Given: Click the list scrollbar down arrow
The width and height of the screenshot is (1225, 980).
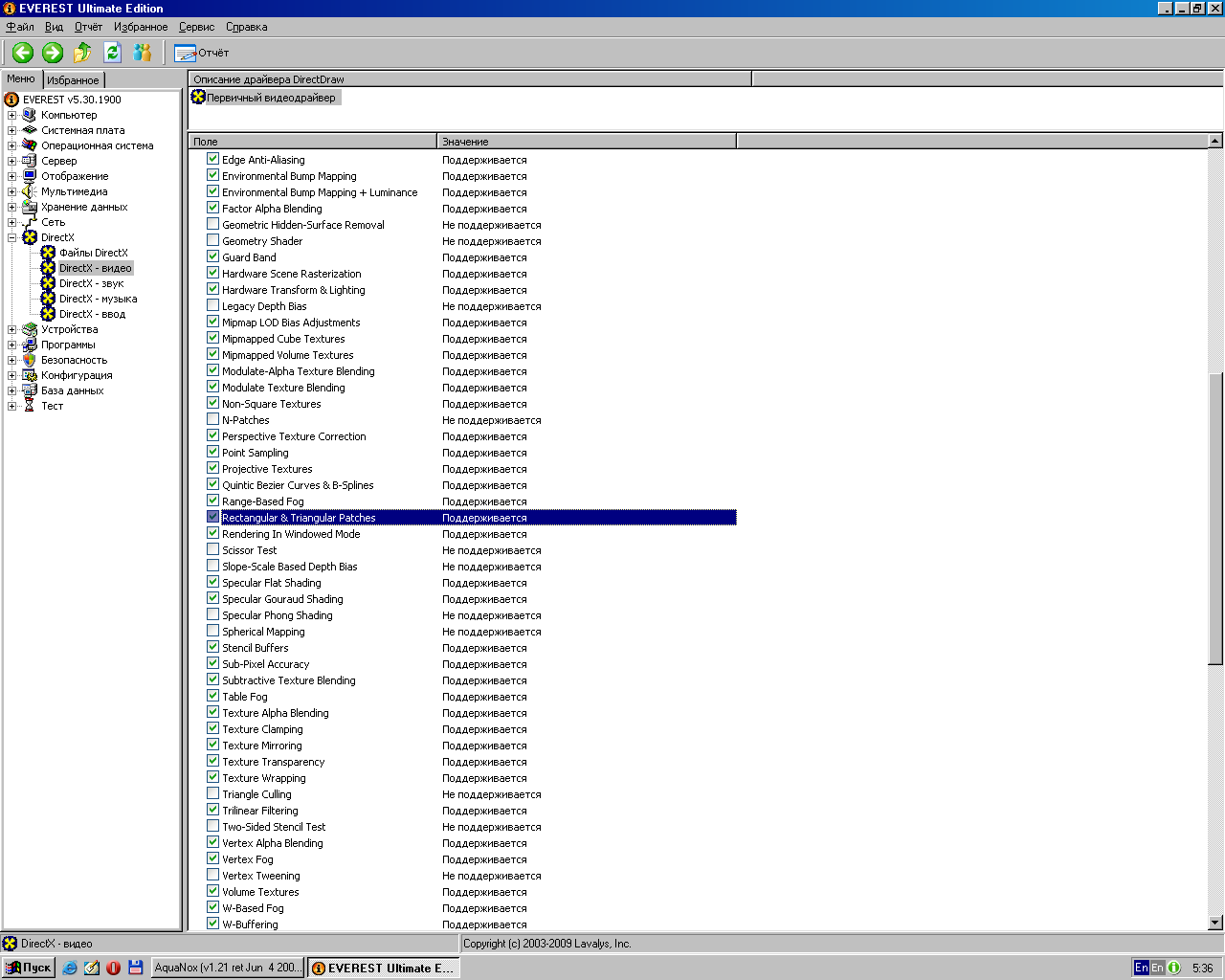Looking at the screenshot, I should [1215, 923].
